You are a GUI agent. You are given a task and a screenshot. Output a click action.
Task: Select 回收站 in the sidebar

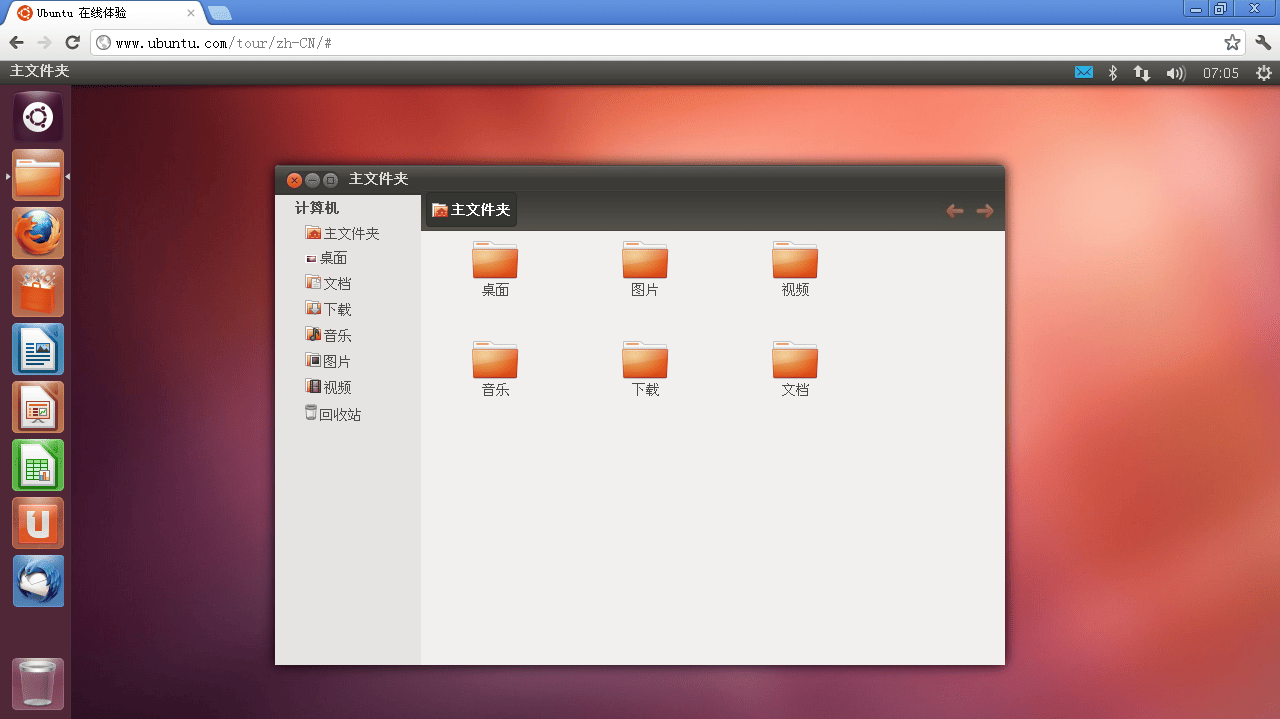click(339, 415)
